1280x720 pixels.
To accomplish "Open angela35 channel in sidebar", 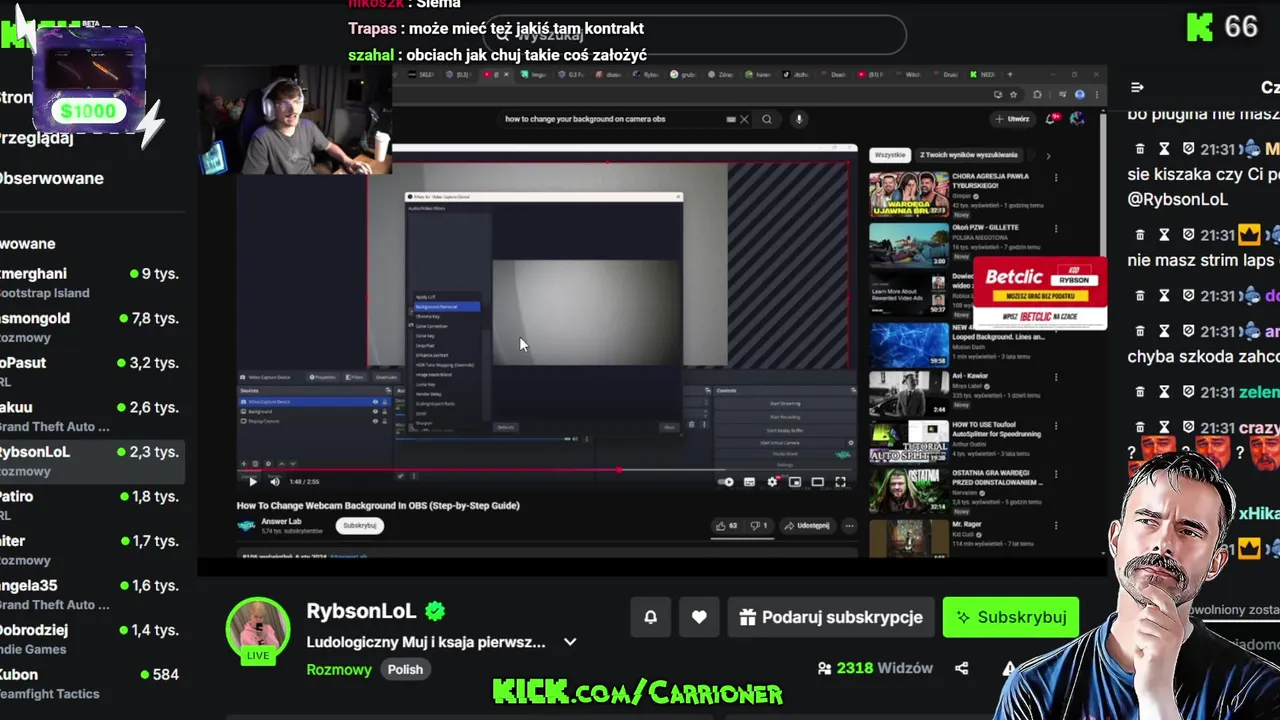I will click(90, 594).
